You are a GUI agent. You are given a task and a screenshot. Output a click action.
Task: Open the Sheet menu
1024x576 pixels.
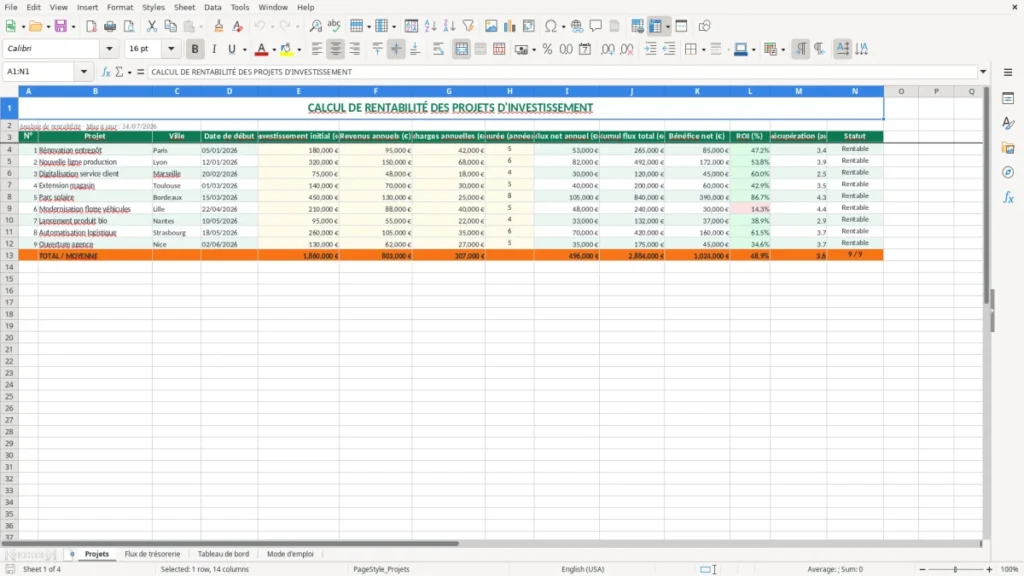(x=184, y=7)
